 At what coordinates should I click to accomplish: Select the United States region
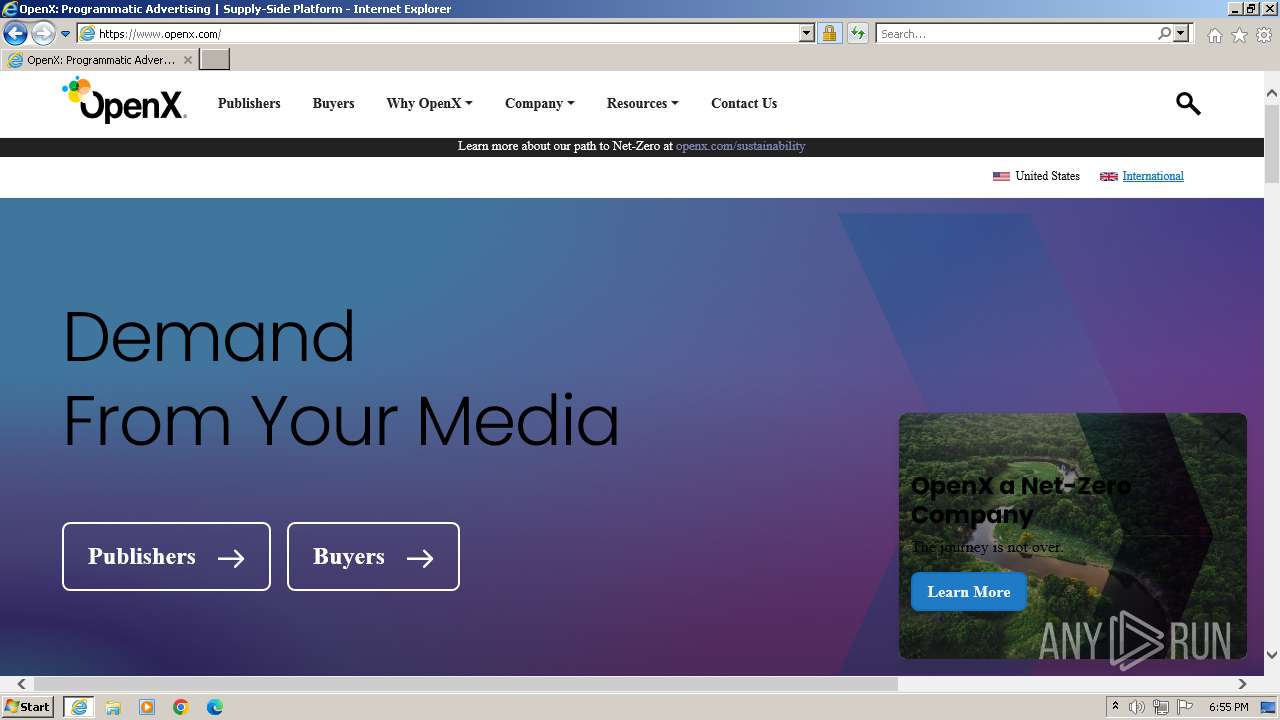pyautogui.click(x=1047, y=176)
